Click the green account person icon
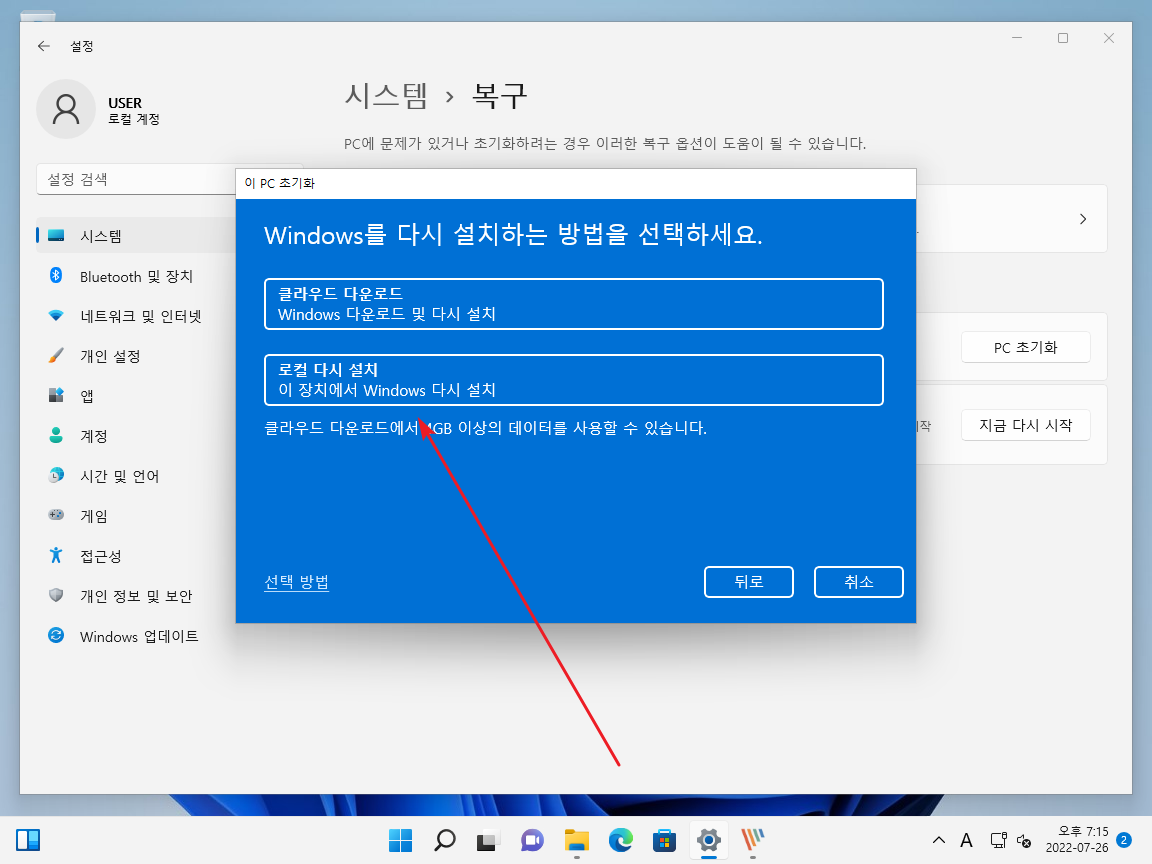The width and height of the screenshot is (1152, 864). coord(56,436)
